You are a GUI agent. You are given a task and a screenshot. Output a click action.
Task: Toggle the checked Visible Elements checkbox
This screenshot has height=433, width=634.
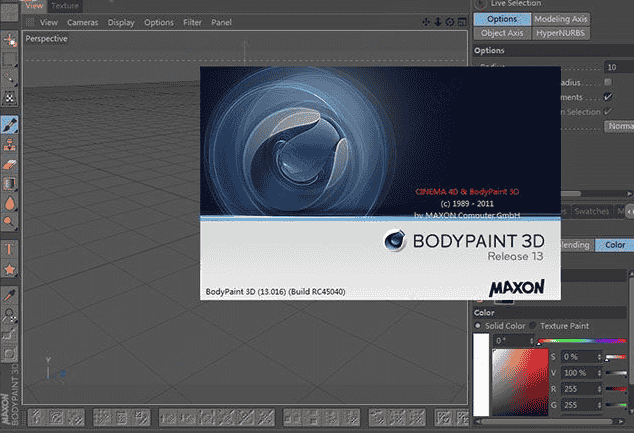607,97
